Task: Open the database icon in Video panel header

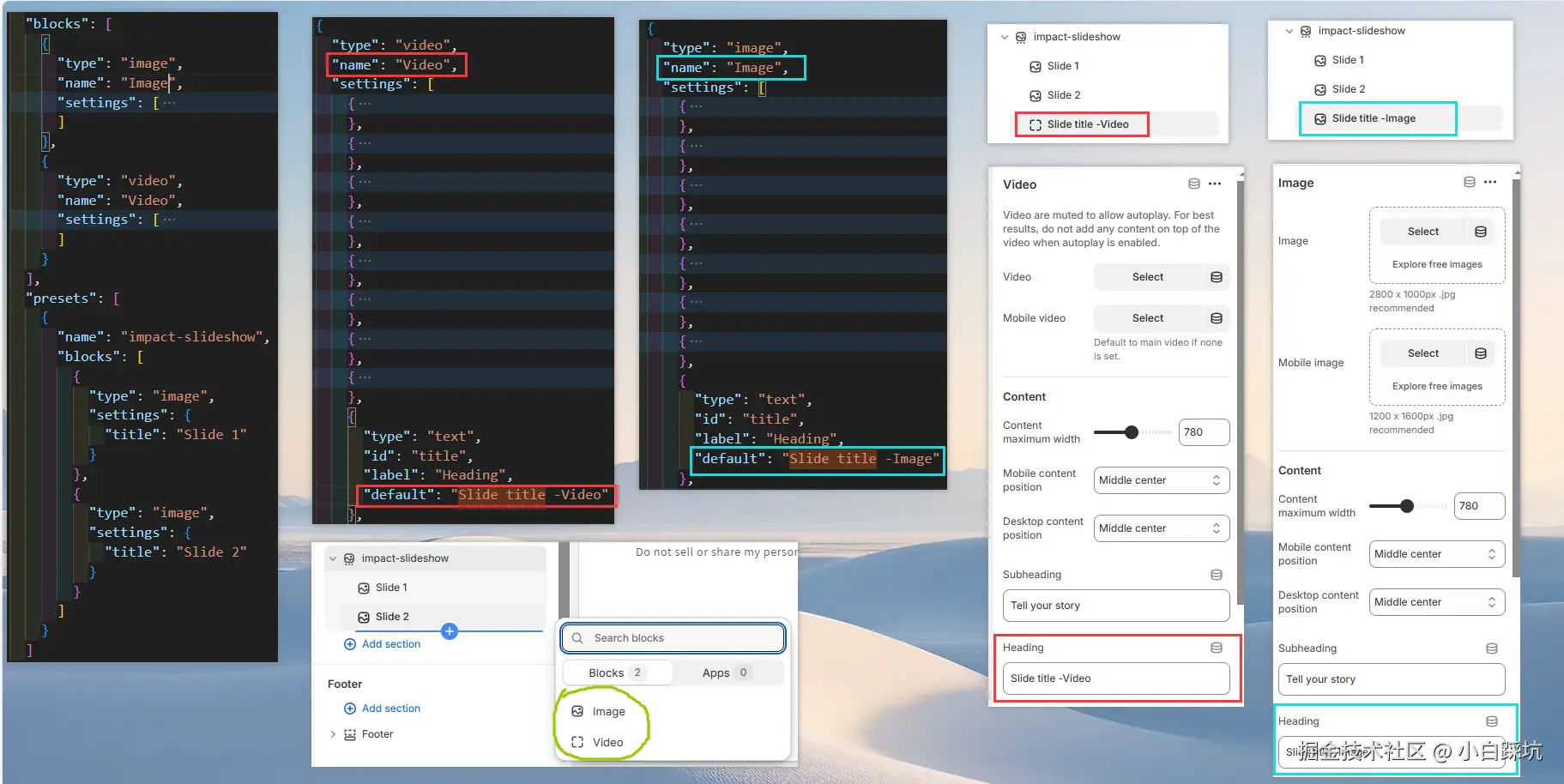Action: coord(1193,184)
